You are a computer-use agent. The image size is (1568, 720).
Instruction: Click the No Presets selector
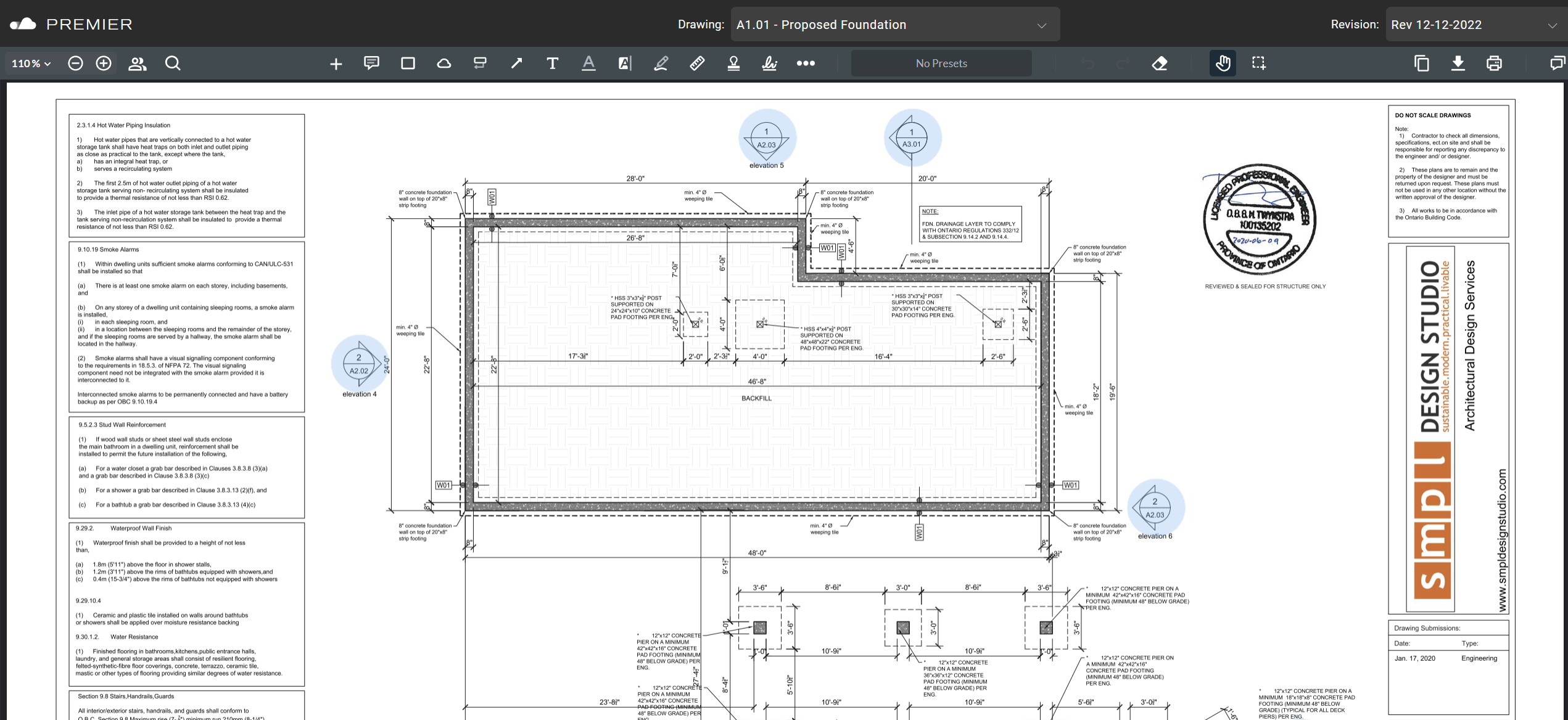(x=941, y=63)
